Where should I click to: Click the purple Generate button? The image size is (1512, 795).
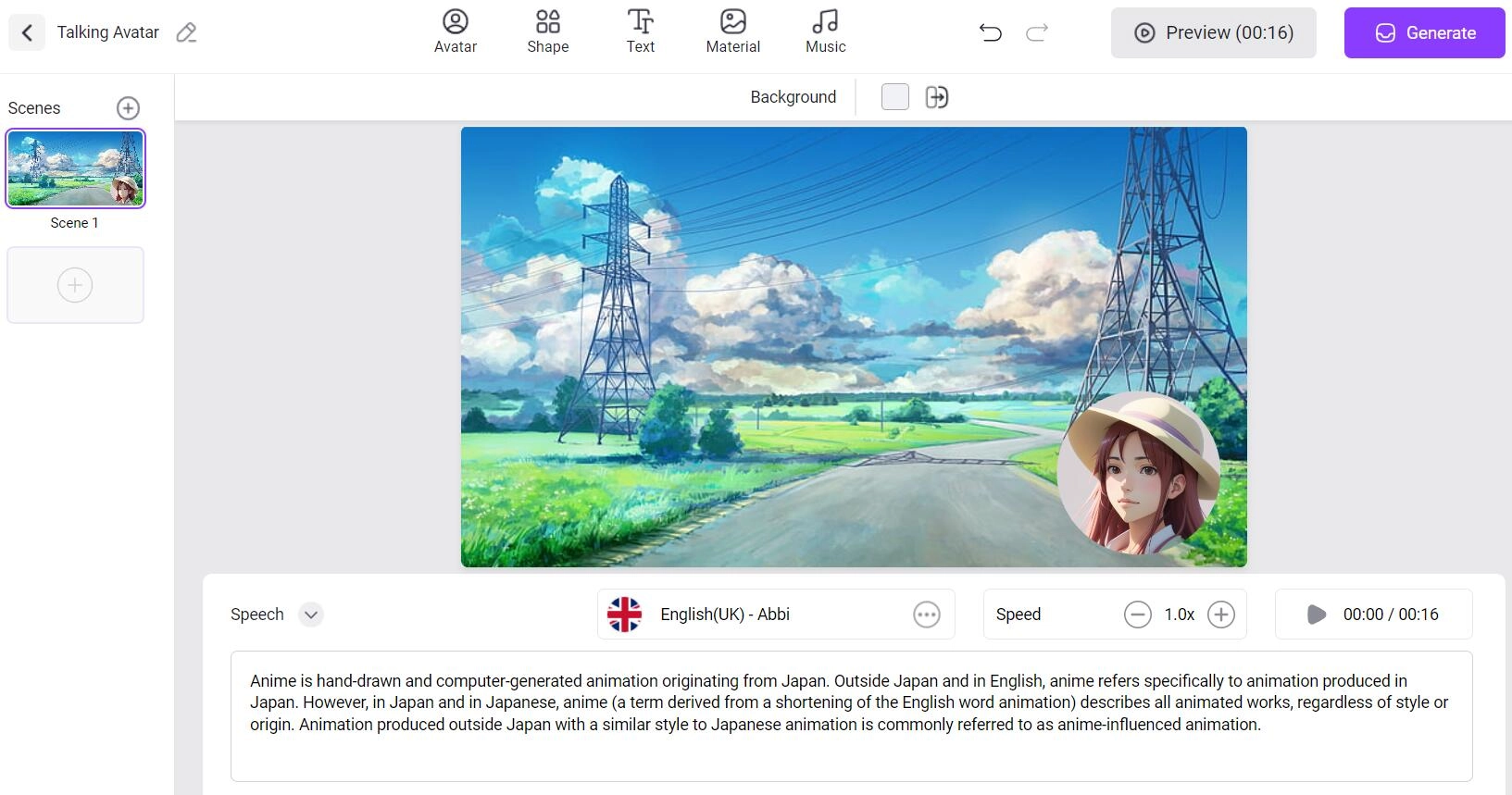pyautogui.click(x=1424, y=33)
